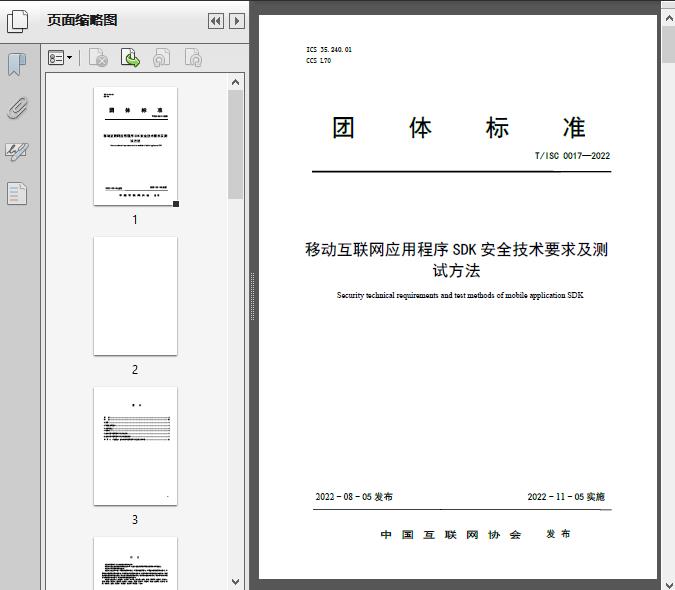
Task: Open the Bookmarks panel
Action: coord(17,65)
